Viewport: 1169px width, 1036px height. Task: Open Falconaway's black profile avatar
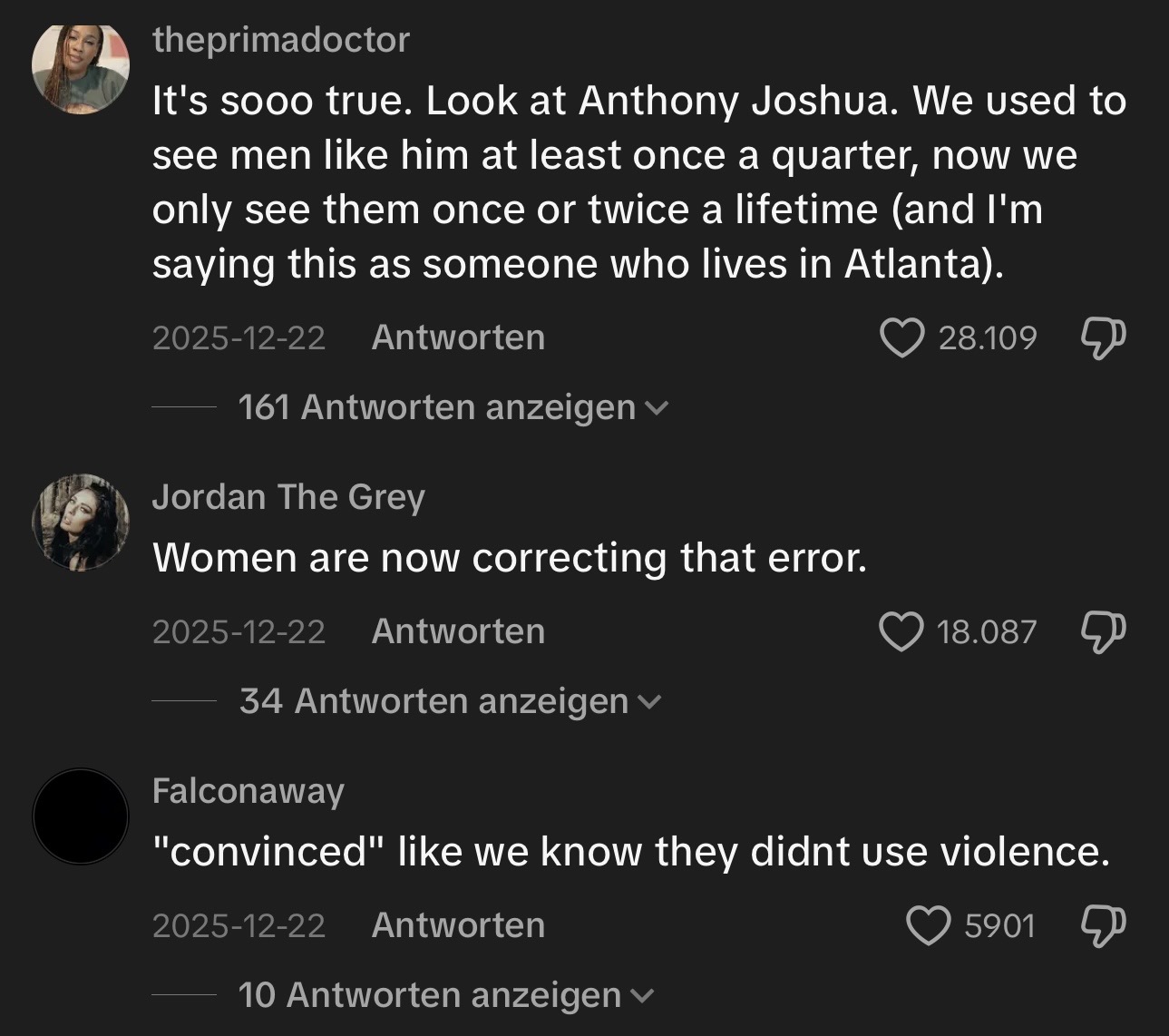tap(81, 816)
